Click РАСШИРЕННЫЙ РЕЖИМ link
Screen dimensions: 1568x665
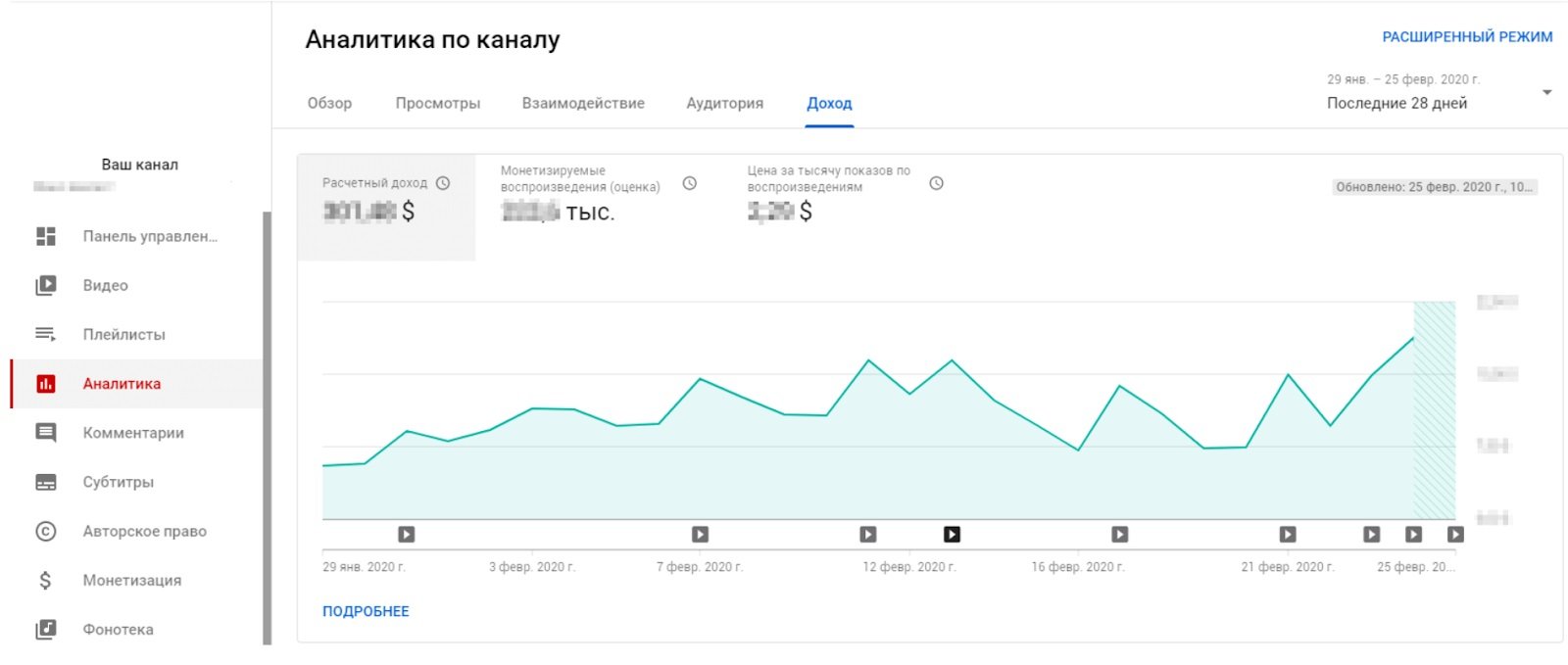tap(1467, 37)
